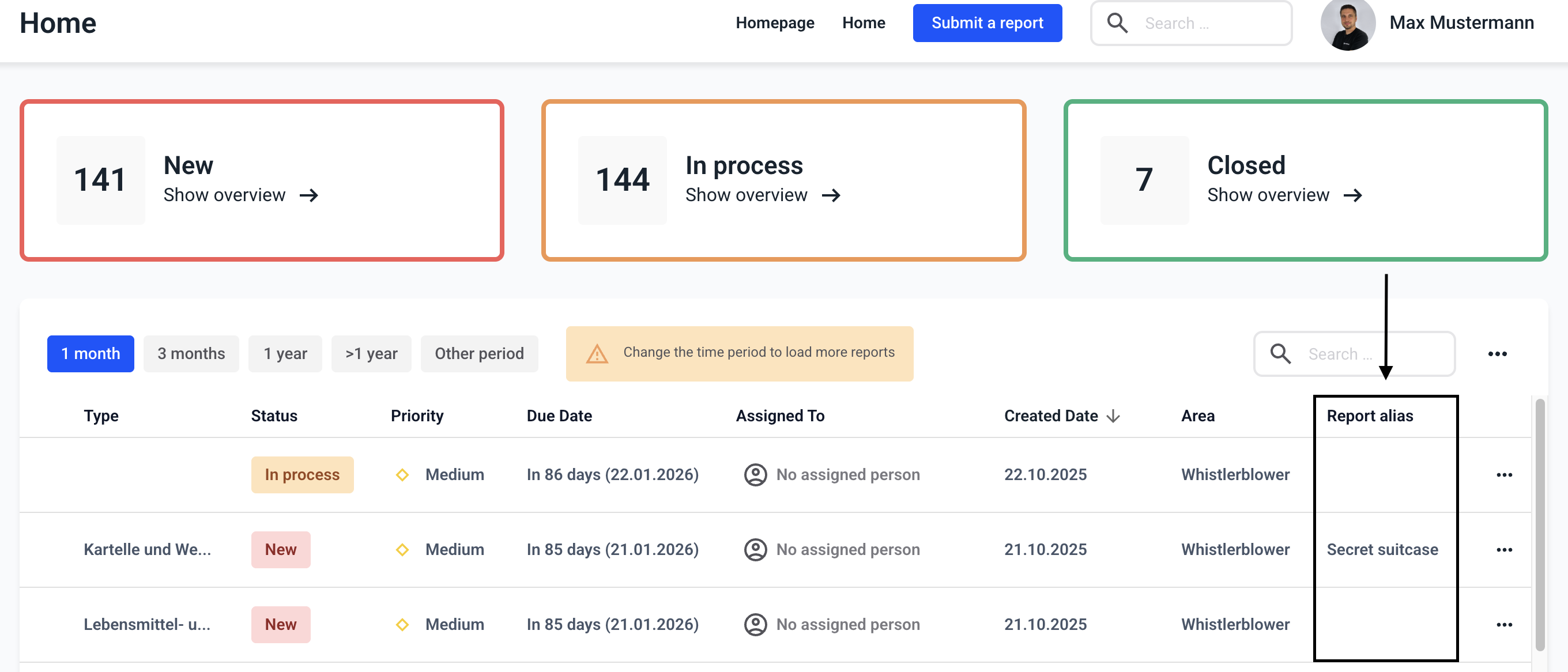Click the arrow icon in In process card
The width and height of the screenshot is (1568, 672).
(x=831, y=195)
